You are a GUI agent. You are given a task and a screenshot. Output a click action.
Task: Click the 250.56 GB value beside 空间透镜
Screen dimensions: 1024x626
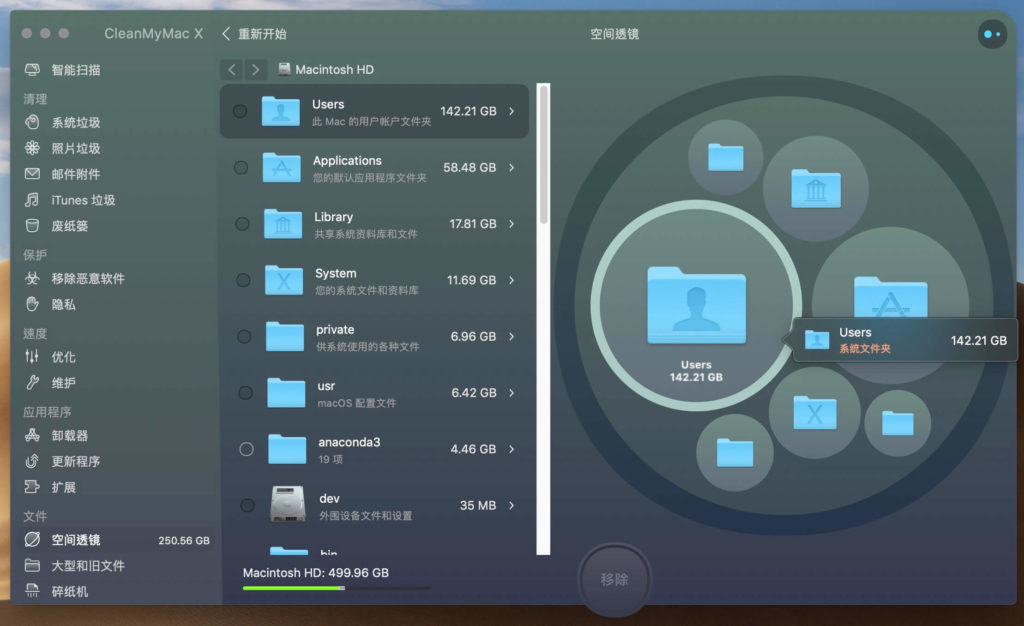184,540
